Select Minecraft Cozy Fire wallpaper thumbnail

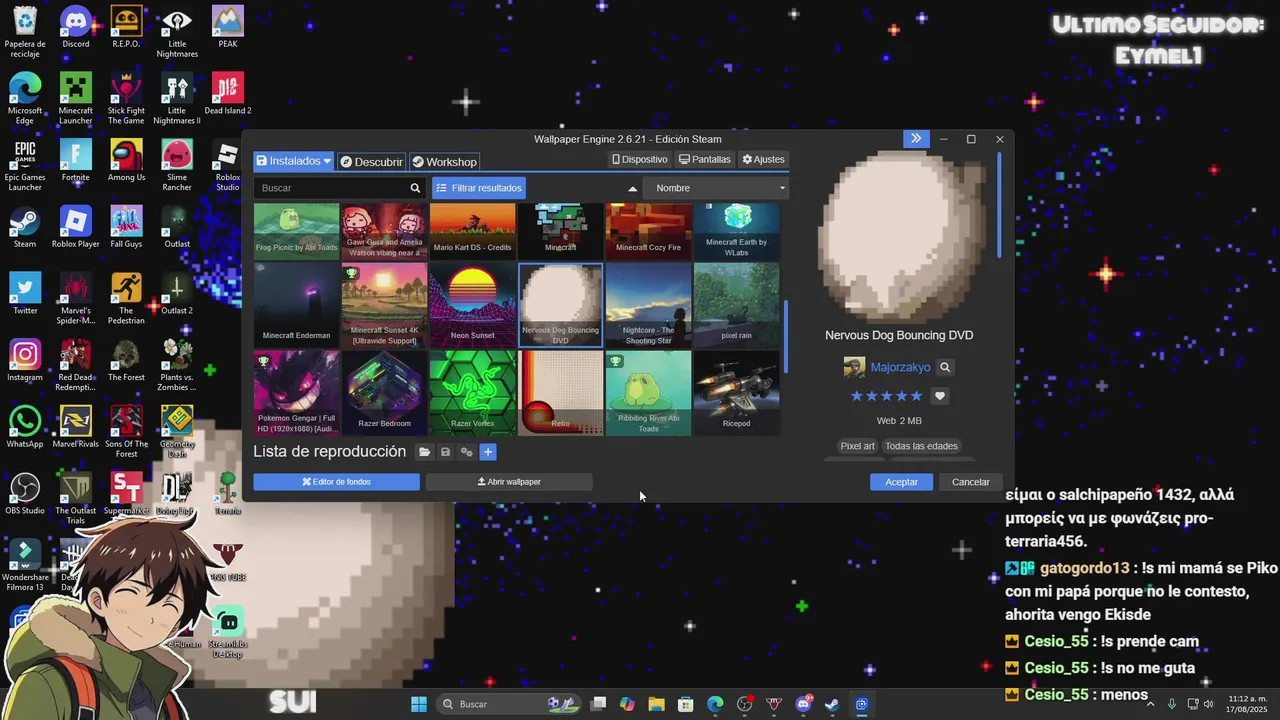pos(648,231)
